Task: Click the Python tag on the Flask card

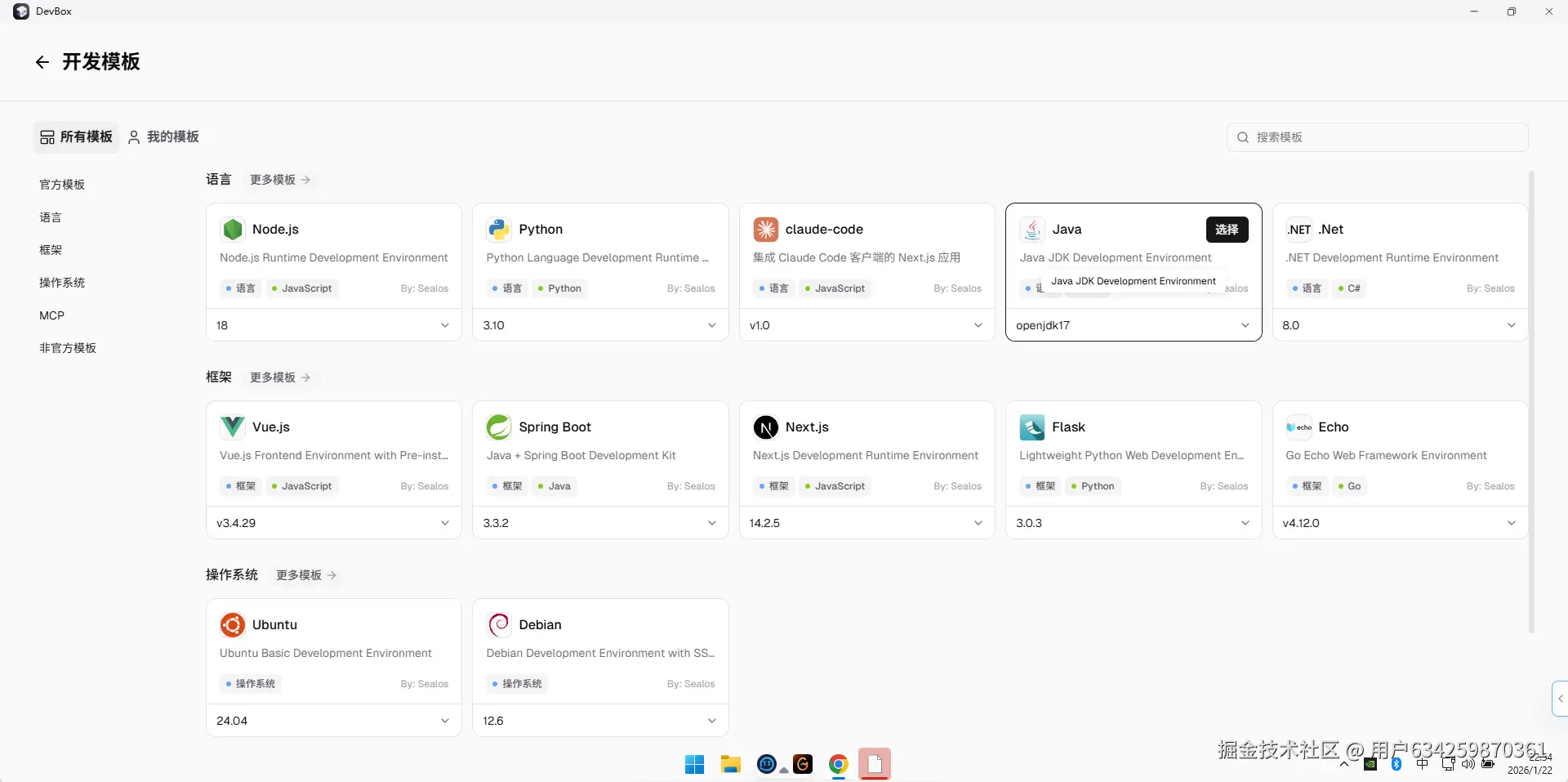Action: pos(1093,486)
